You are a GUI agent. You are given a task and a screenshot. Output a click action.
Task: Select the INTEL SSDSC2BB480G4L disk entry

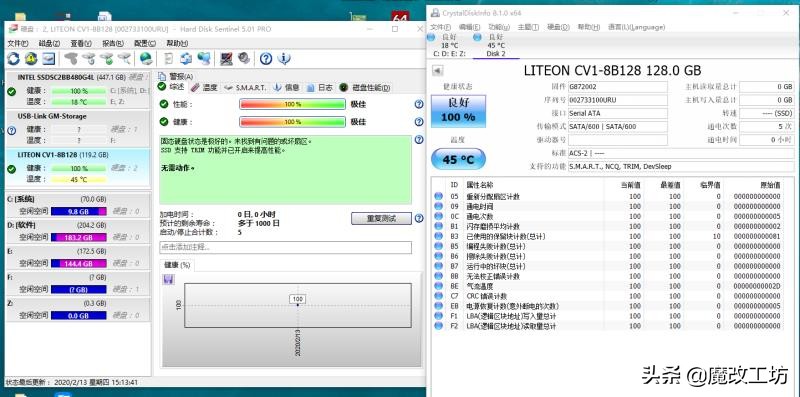(x=78, y=90)
